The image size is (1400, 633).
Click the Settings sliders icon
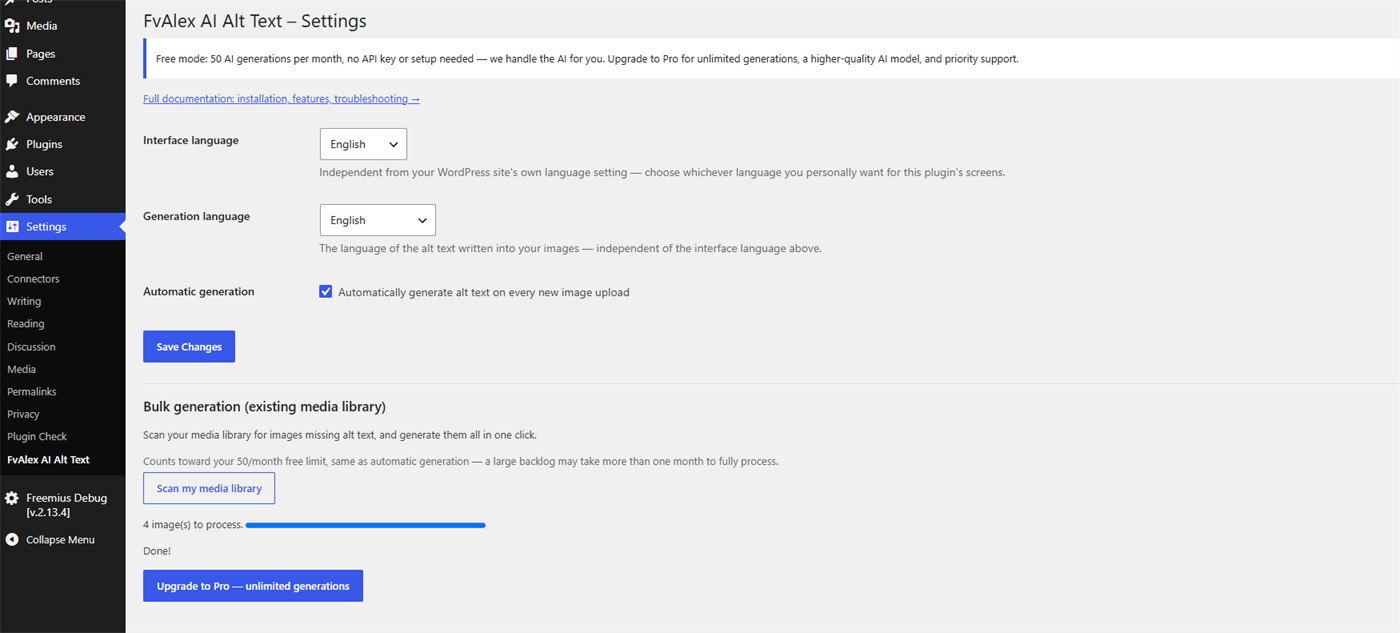point(12,227)
